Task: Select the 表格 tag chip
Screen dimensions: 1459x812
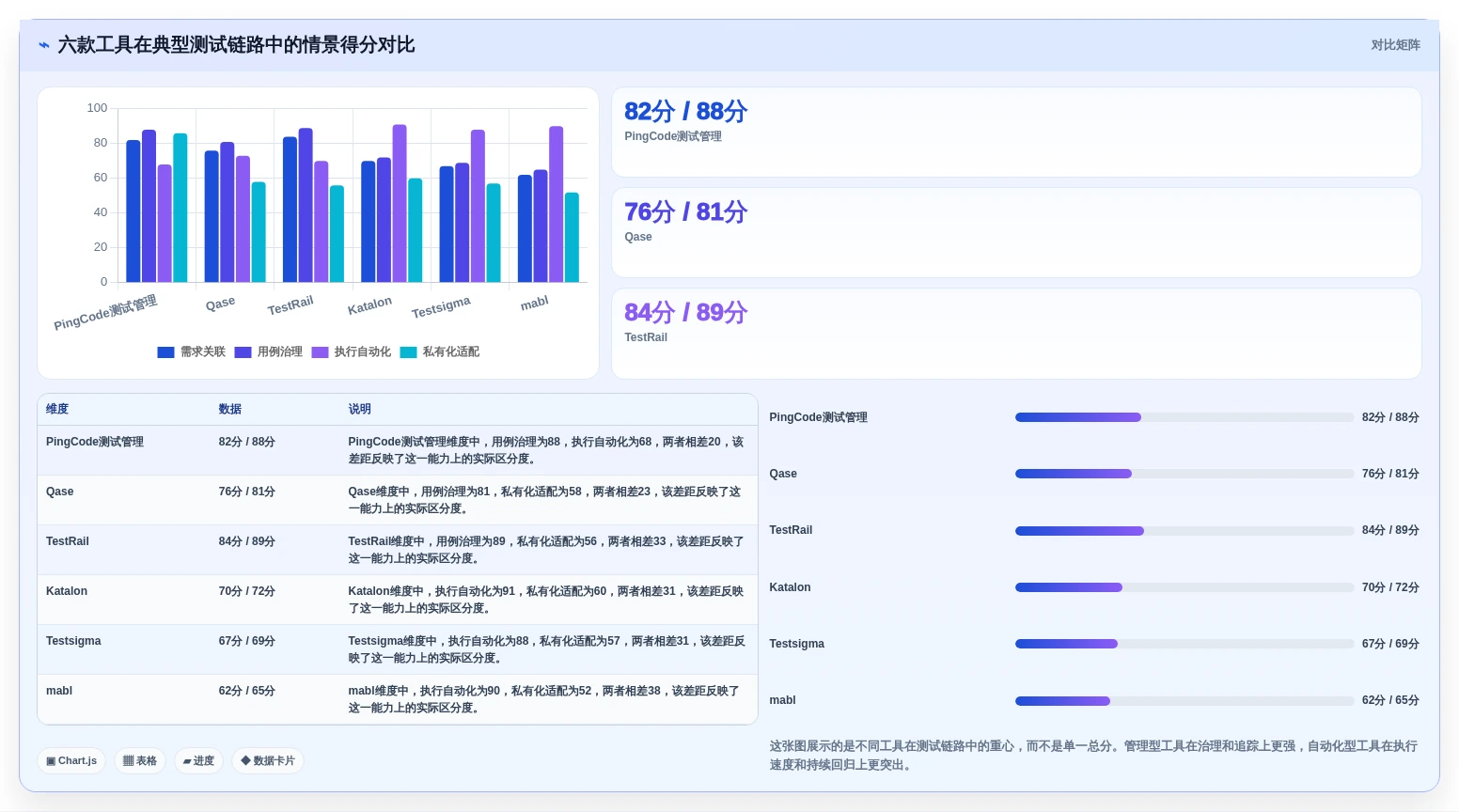Action: 140,761
